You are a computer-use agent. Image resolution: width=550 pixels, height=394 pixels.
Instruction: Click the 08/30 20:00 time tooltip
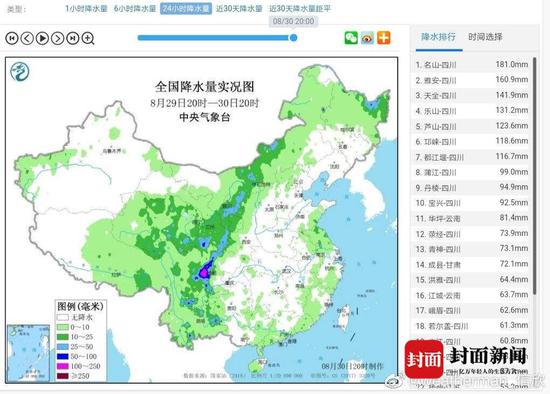point(294,21)
